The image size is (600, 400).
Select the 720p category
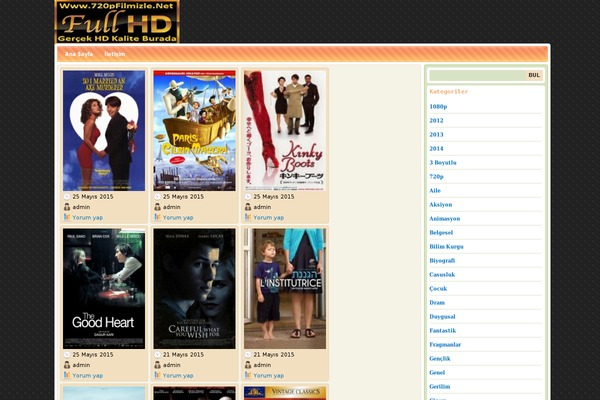(436, 176)
